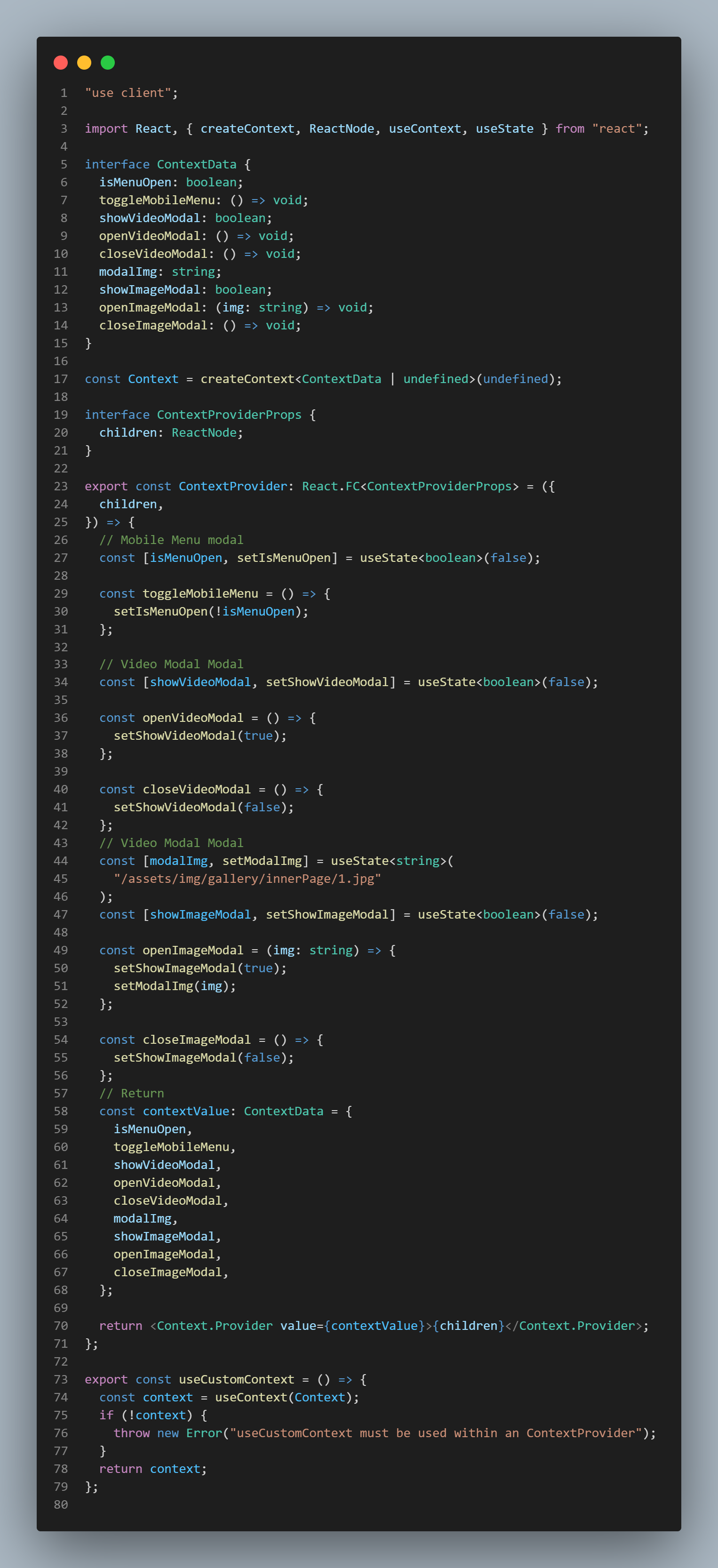Click line number 22 in the gutter
The image size is (718, 1568).
(x=61, y=469)
